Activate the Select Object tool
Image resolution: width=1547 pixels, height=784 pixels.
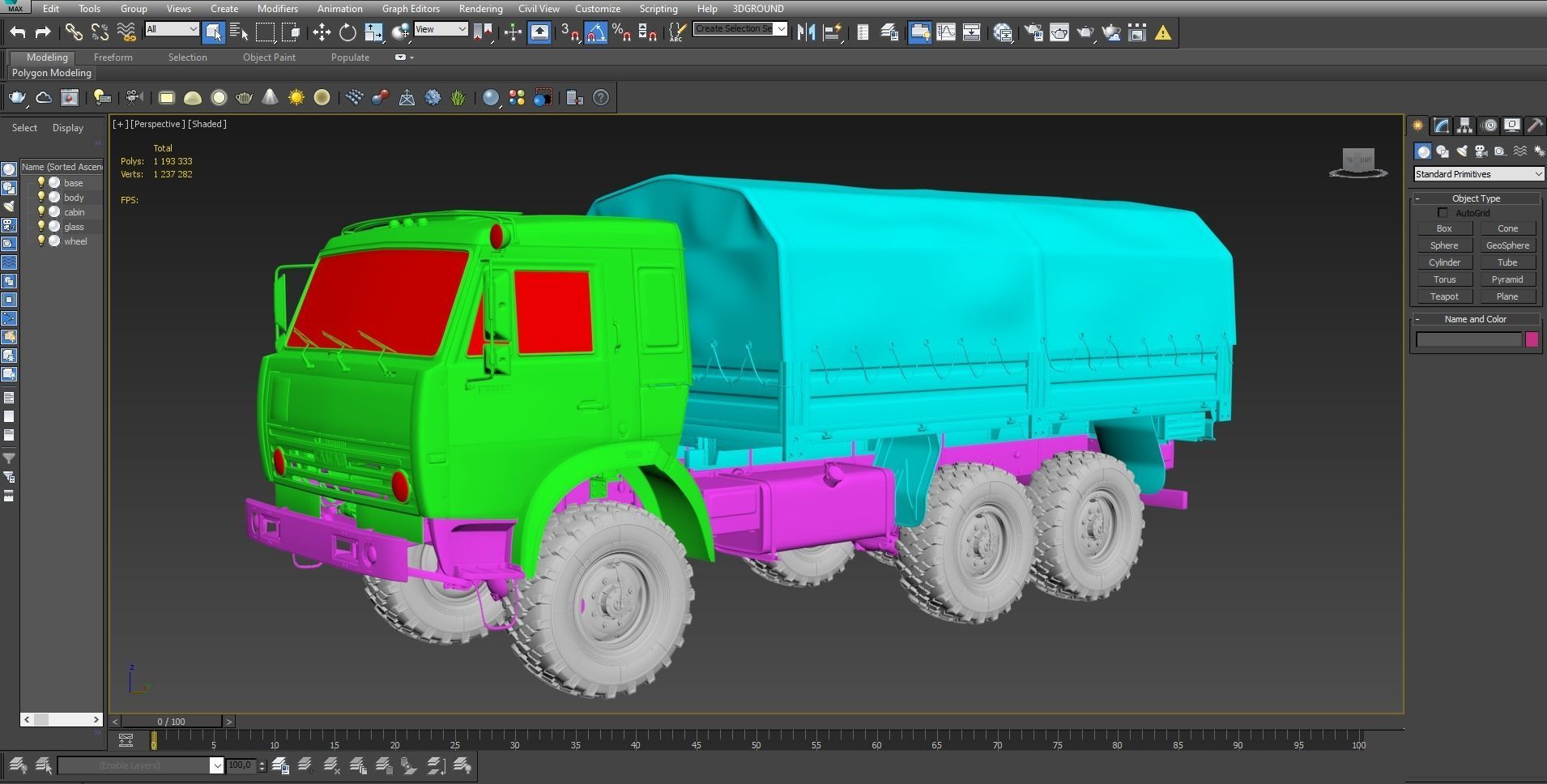pyautogui.click(x=213, y=32)
